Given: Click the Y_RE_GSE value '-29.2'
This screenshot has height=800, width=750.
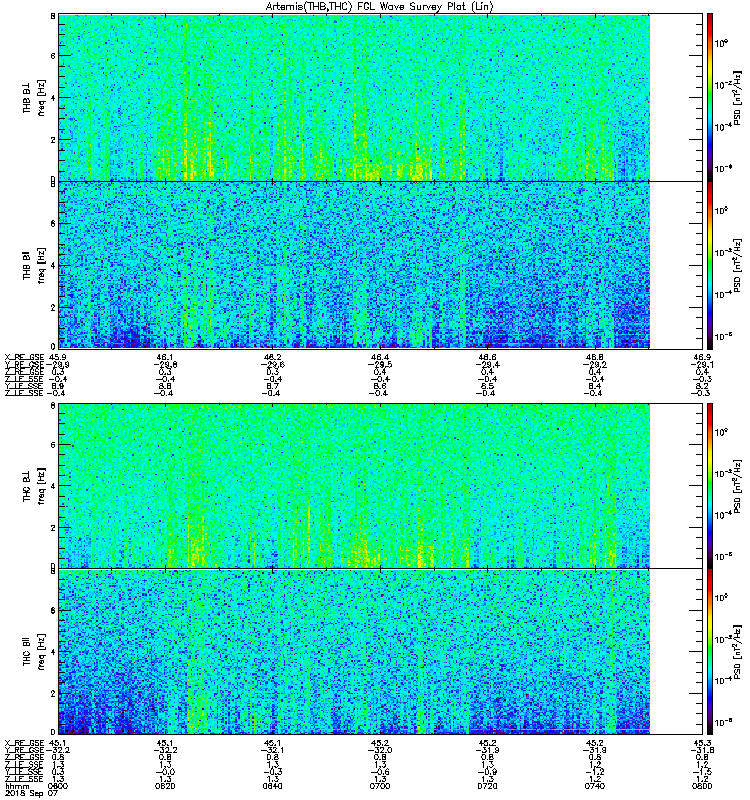Looking at the screenshot, I should 595,365.
